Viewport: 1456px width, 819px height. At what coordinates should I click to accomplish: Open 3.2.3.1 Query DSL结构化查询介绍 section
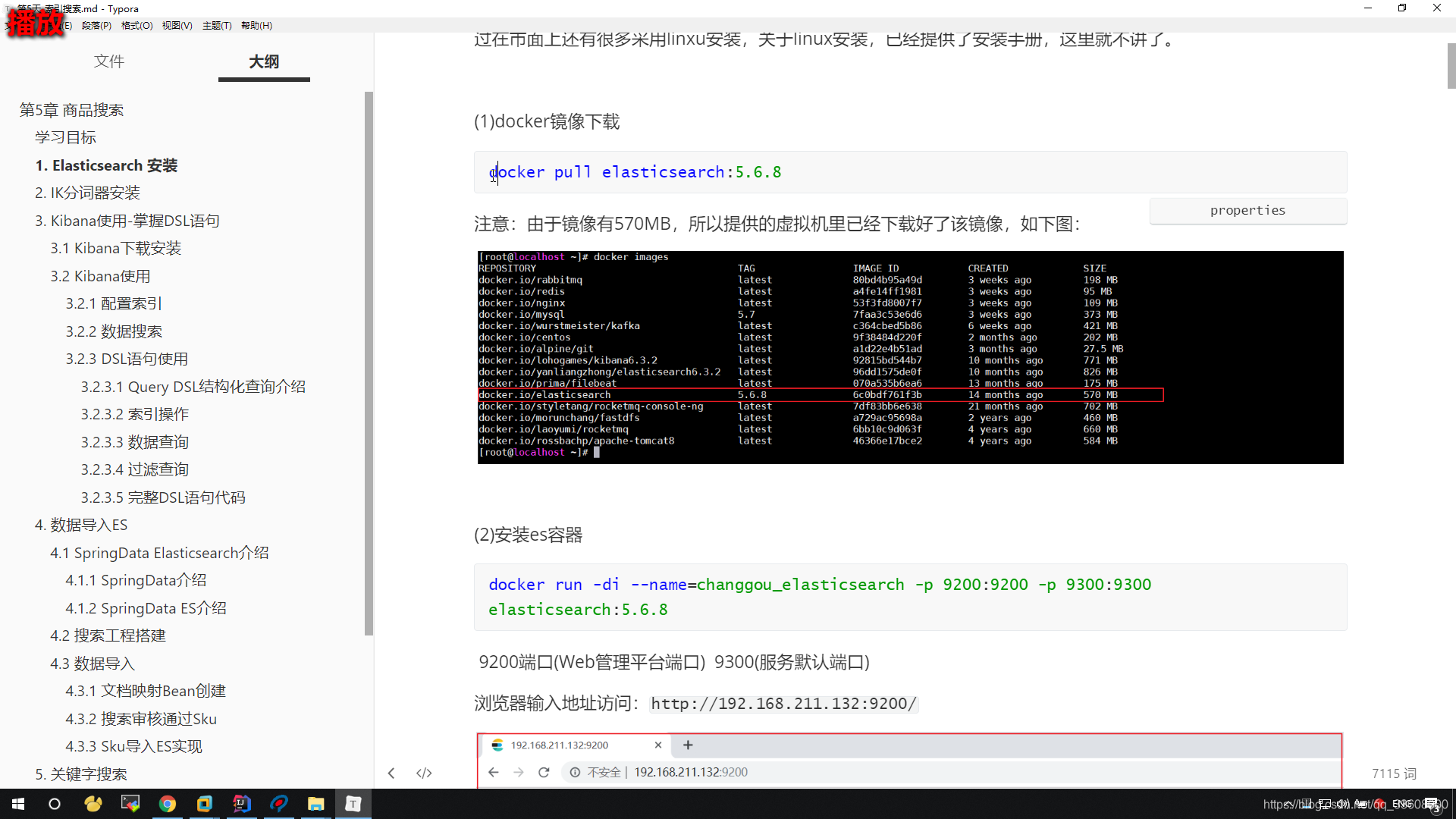pyautogui.click(x=193, y=387)
